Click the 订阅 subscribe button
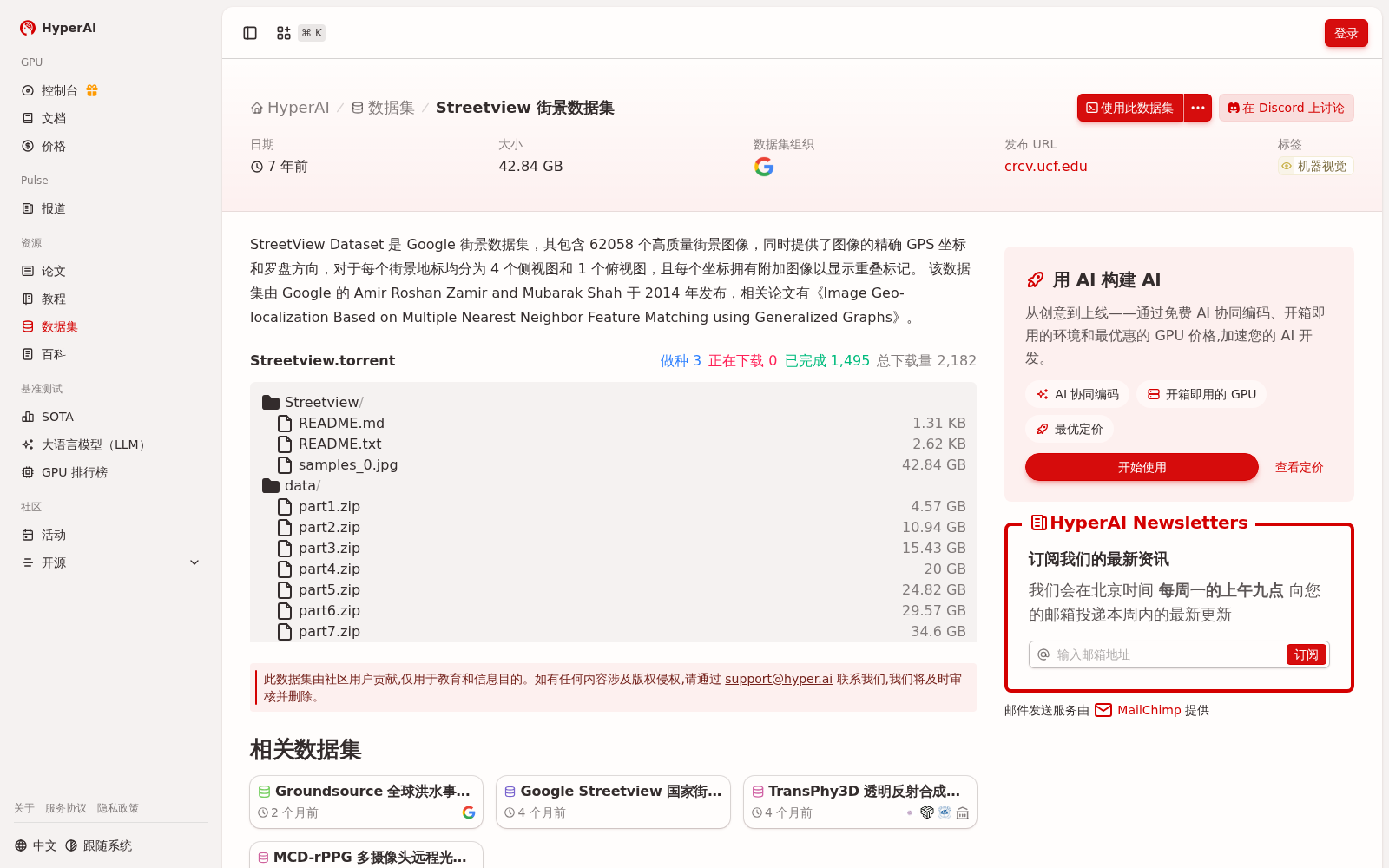Image resolution: width=1389 pixels, height=868 pixels. (x=1306, y=654)
